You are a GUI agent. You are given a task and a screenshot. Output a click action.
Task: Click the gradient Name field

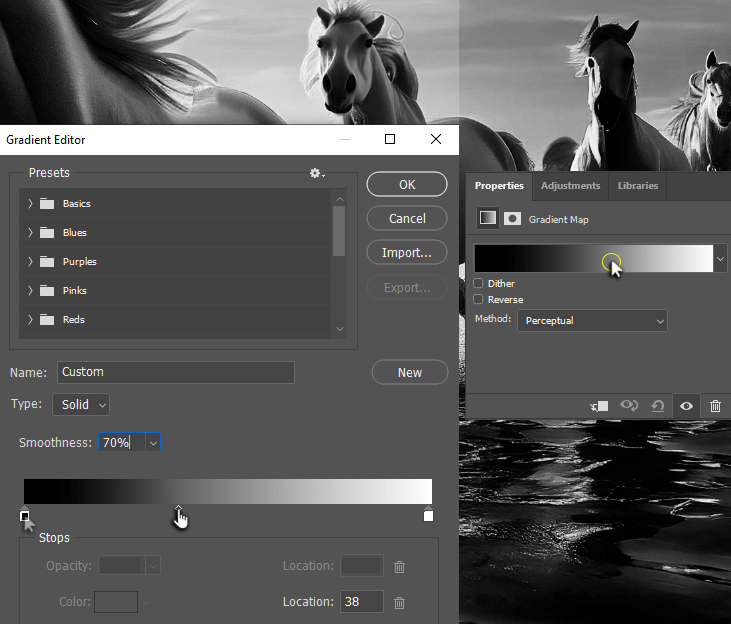[176, 372]
